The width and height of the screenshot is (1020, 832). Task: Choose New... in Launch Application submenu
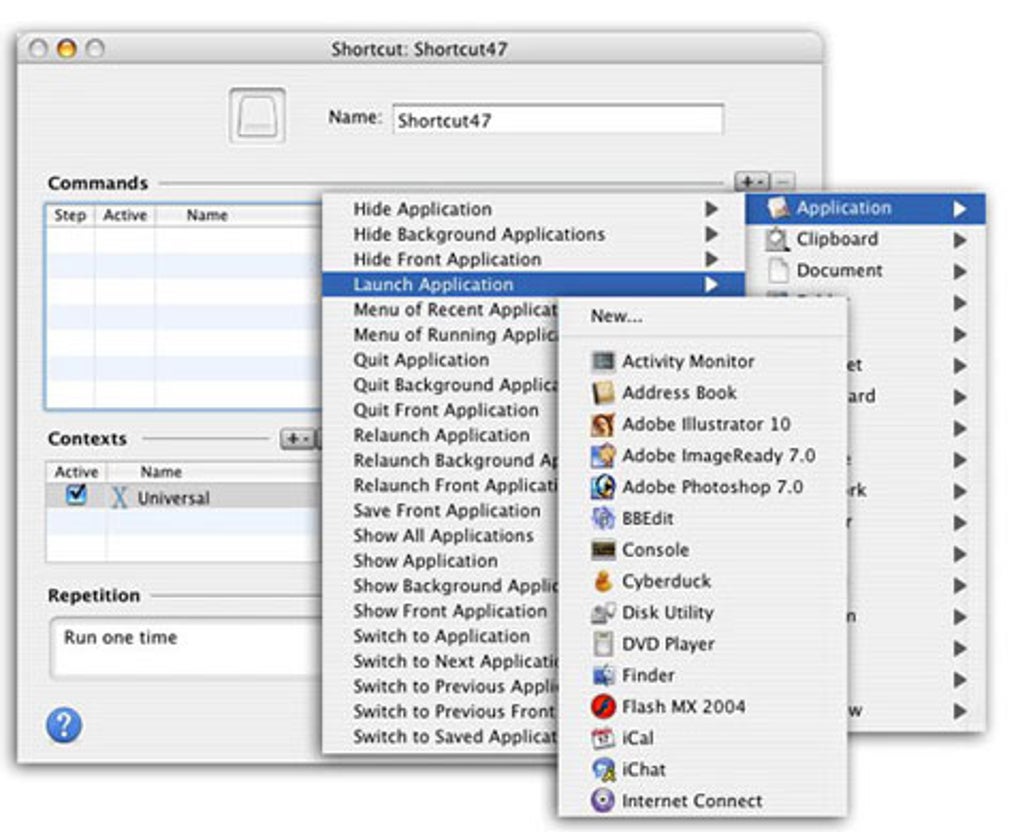616,316
